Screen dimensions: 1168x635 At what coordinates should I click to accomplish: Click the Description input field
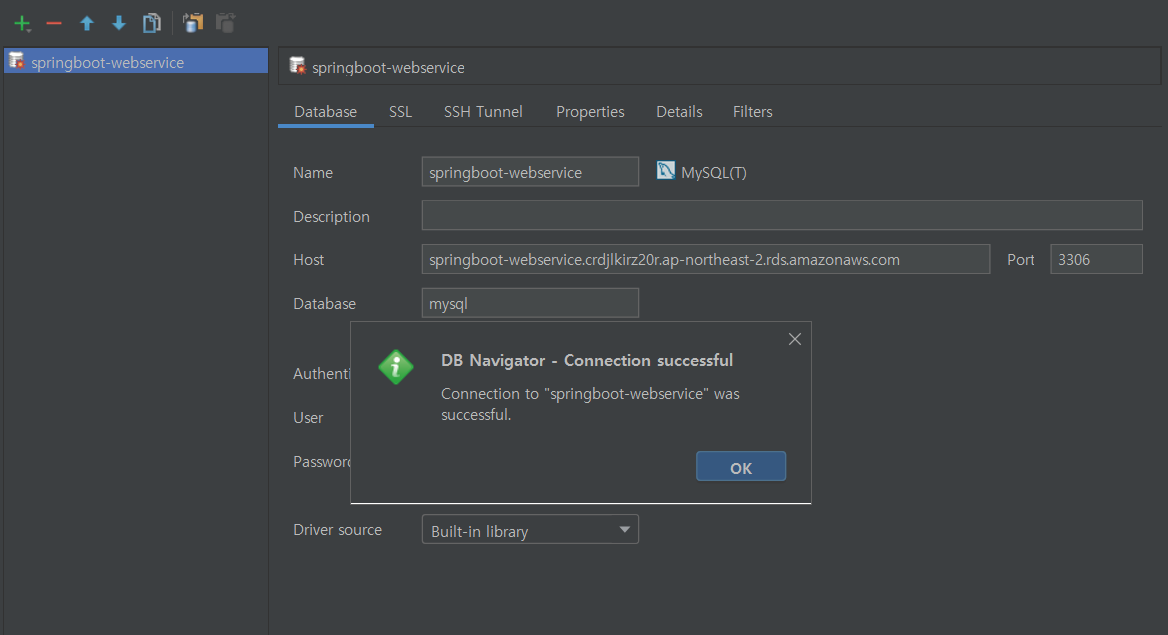pyautogui.click(x=782, y=215)
